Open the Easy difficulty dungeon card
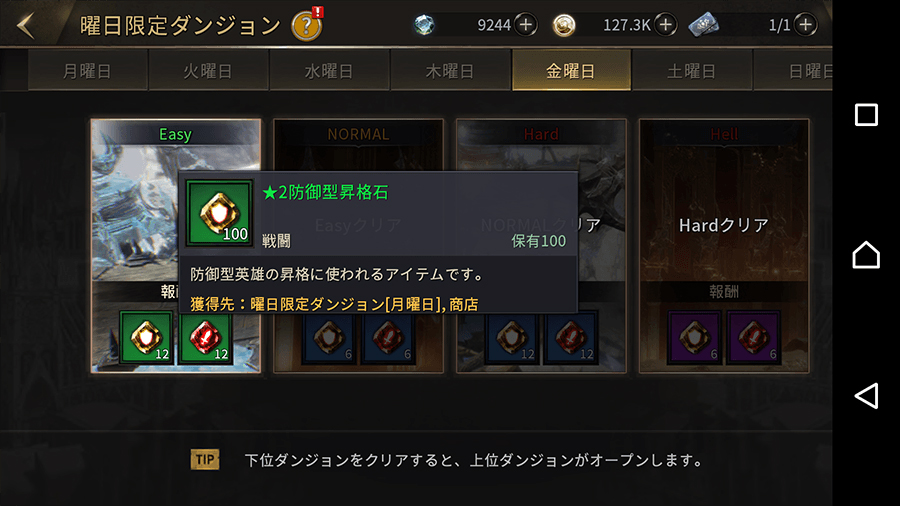 pyautogui.click(x=176, y=246)
